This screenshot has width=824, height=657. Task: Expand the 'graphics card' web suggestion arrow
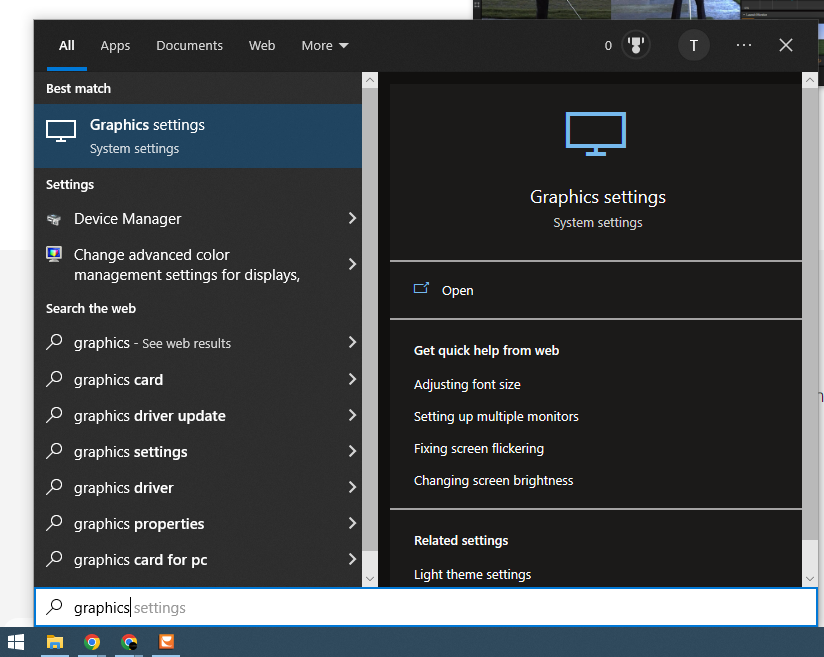(x=352, y=380)
